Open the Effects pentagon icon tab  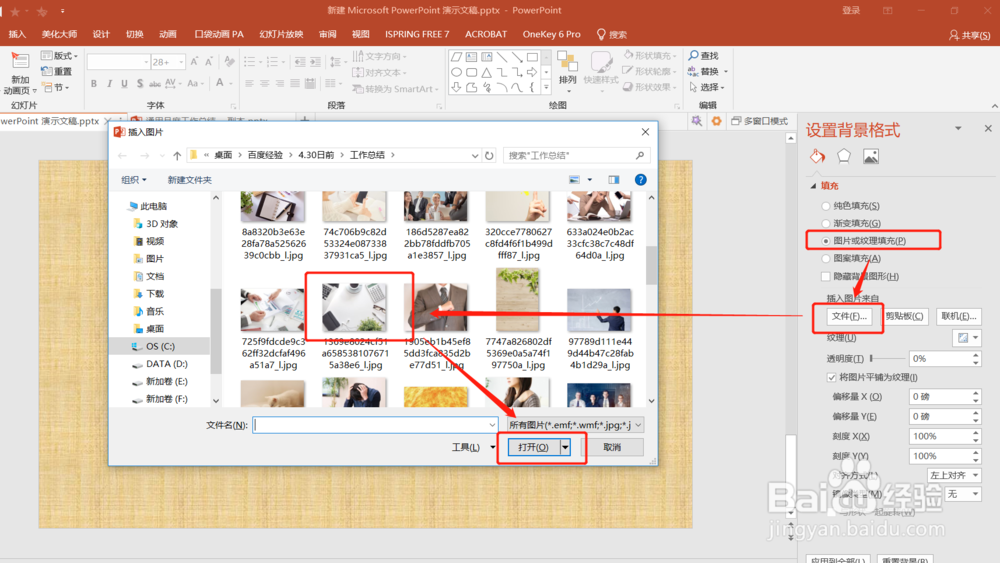(x=844, y=156)
